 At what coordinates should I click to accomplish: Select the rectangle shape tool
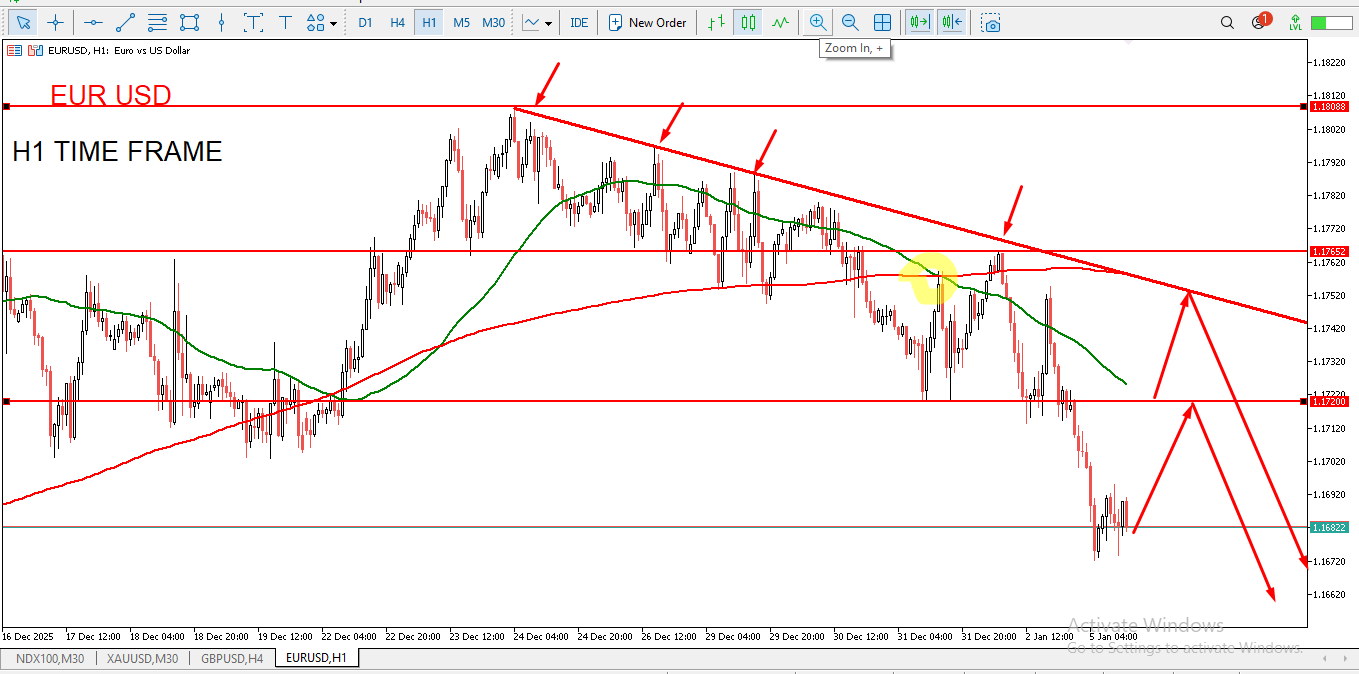pyautogui.click(x=189, y=22)
